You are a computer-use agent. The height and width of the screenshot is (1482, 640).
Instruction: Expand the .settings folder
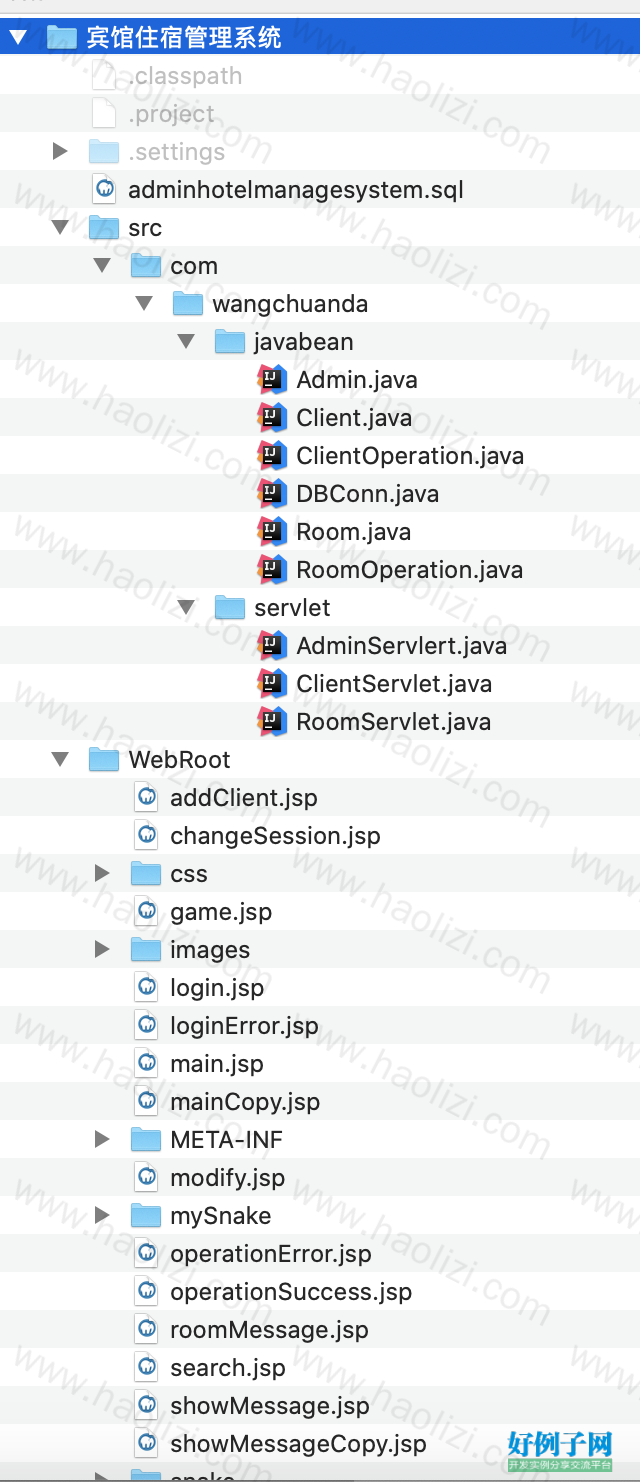click(x=60, y=152)
